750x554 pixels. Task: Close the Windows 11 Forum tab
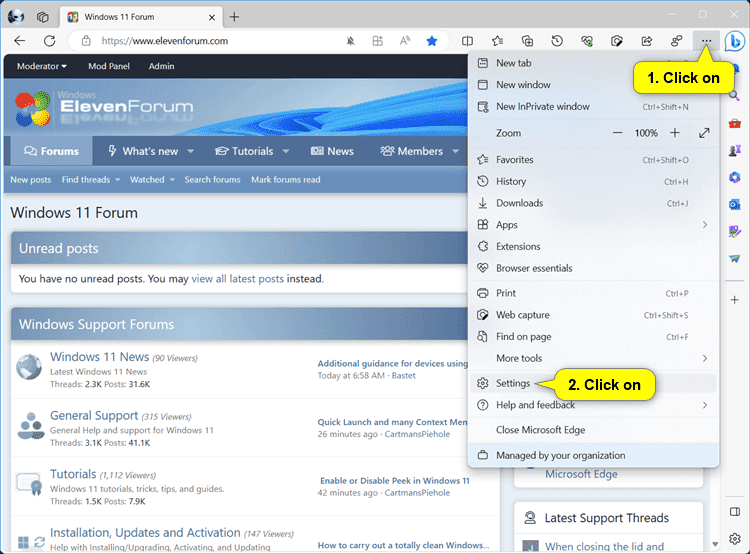212,17
